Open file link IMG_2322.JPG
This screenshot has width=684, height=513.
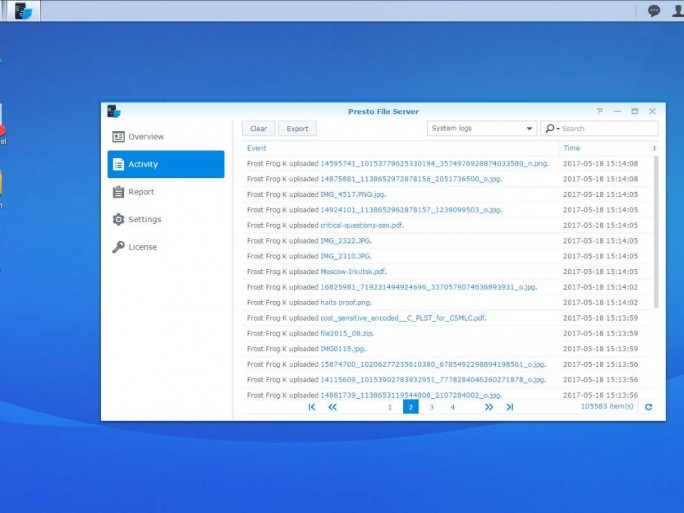tap(345, 241)
